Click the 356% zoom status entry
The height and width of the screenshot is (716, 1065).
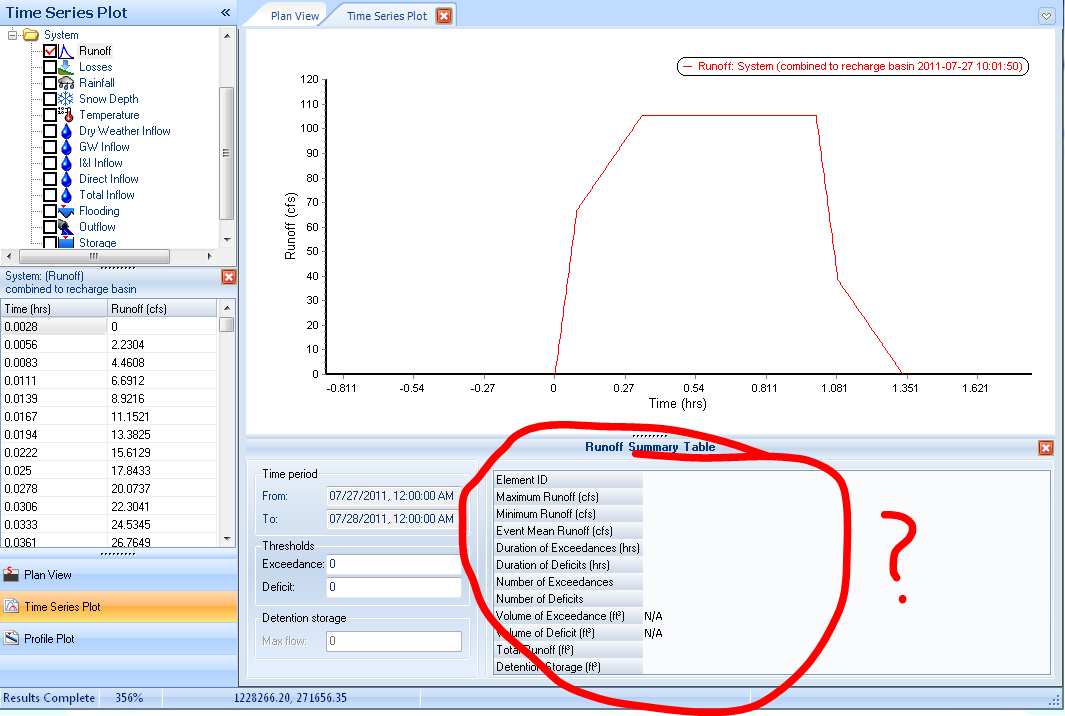(x=129, y=698)
